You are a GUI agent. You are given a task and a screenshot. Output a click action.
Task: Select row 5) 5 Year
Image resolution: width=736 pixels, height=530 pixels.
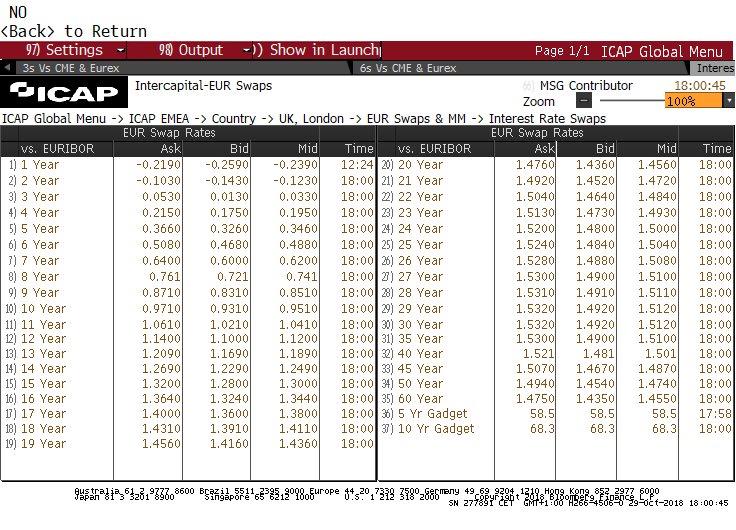pyautogui.click(x=188, y=229)
